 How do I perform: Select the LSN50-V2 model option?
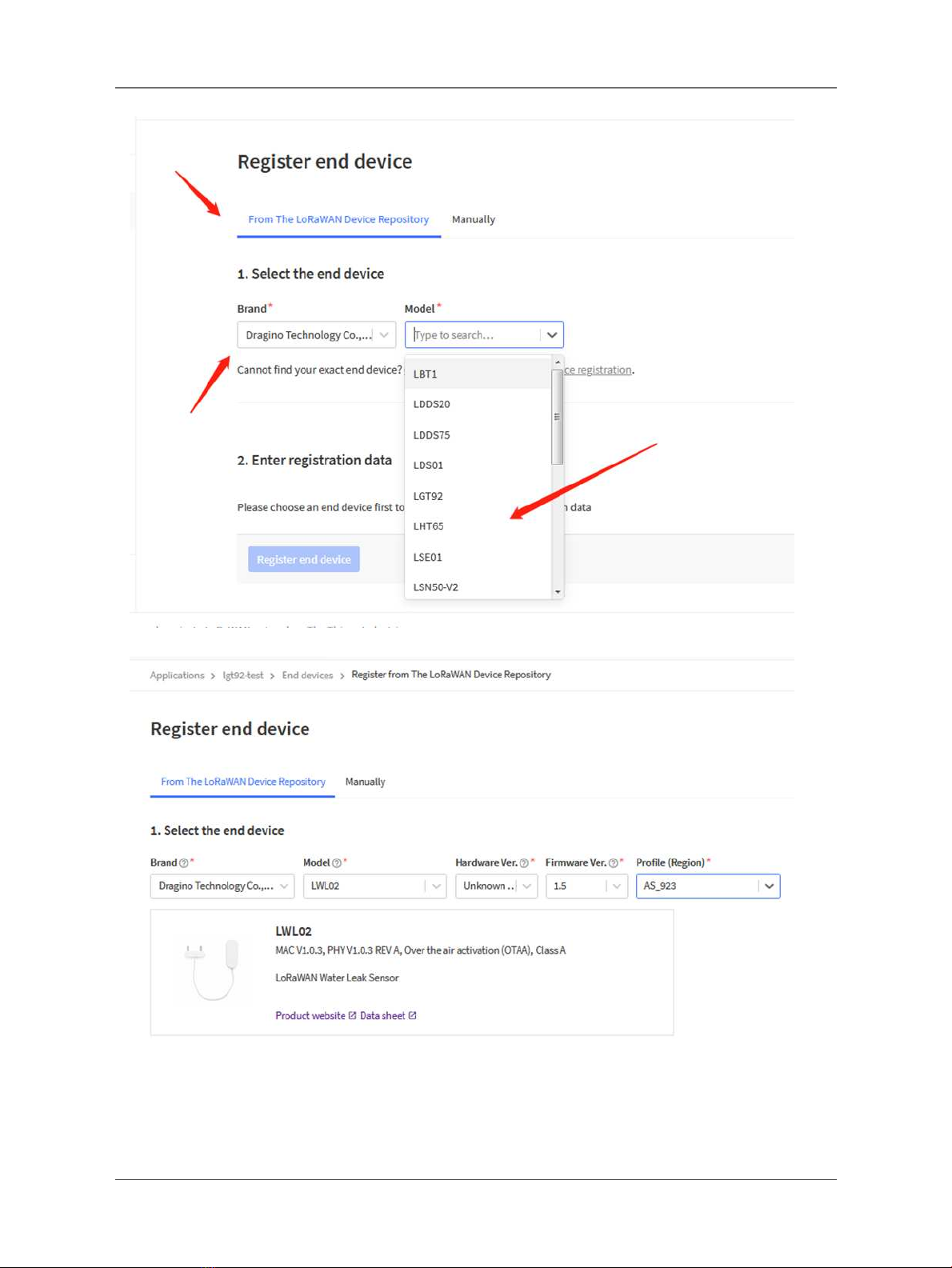pyautogui.click(x=478, y=587)
